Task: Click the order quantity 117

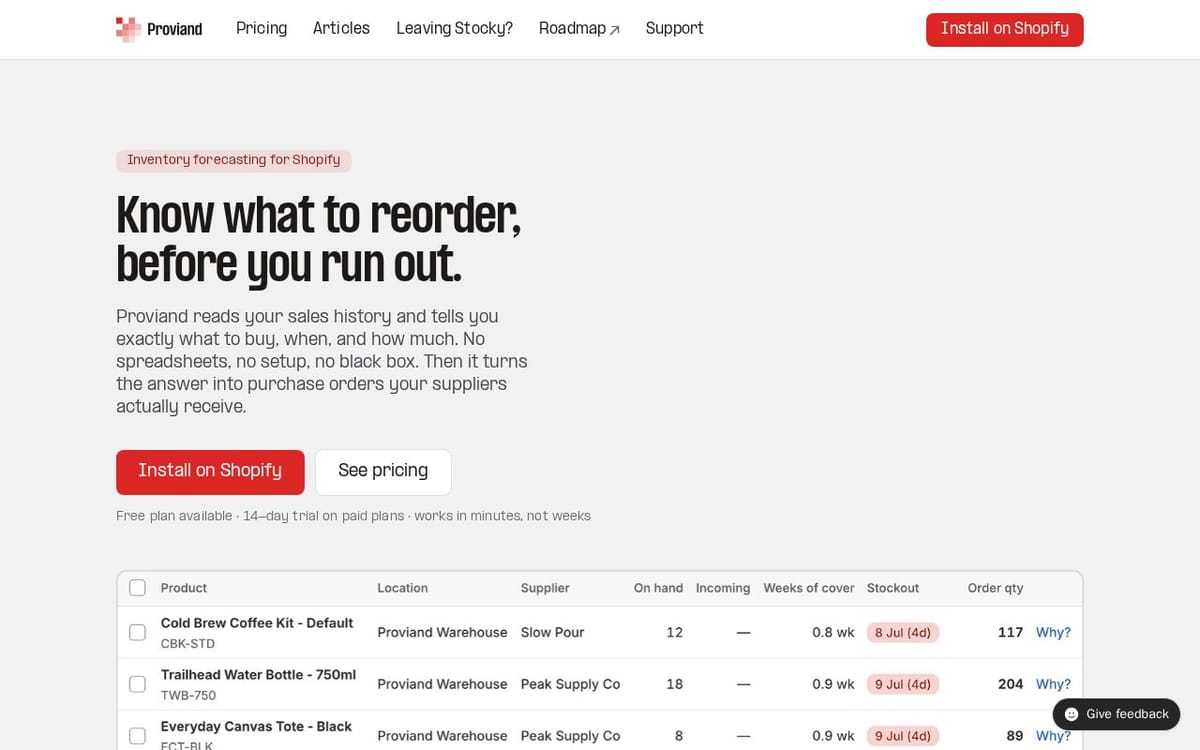Action: click(x=1010, y=632)
